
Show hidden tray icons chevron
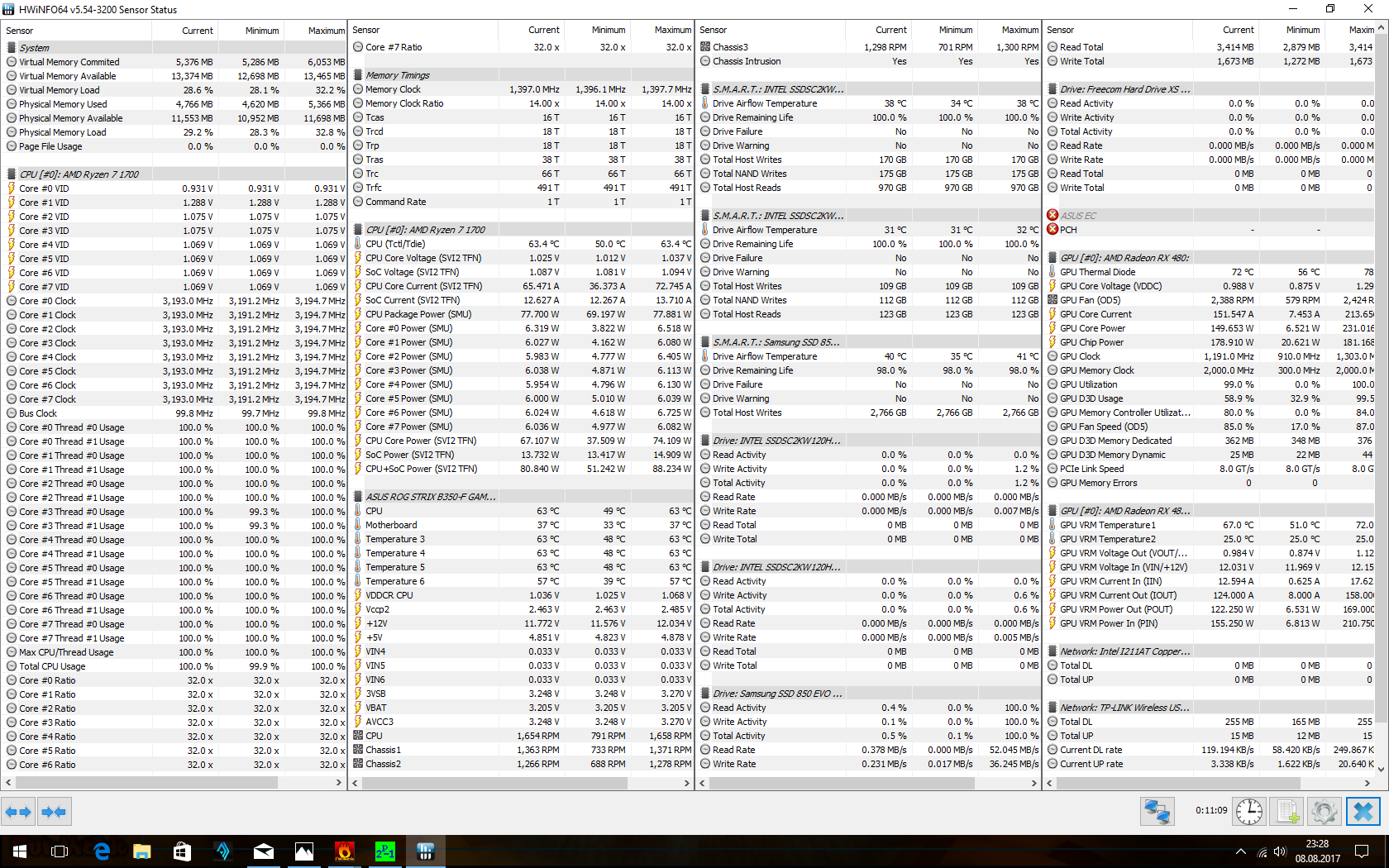coord(1241,851)
